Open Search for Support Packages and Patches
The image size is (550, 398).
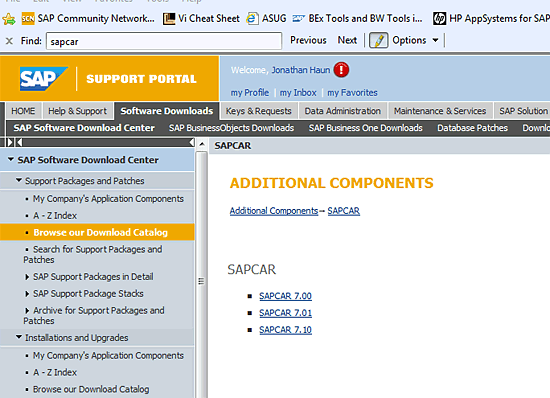(93, 255)
